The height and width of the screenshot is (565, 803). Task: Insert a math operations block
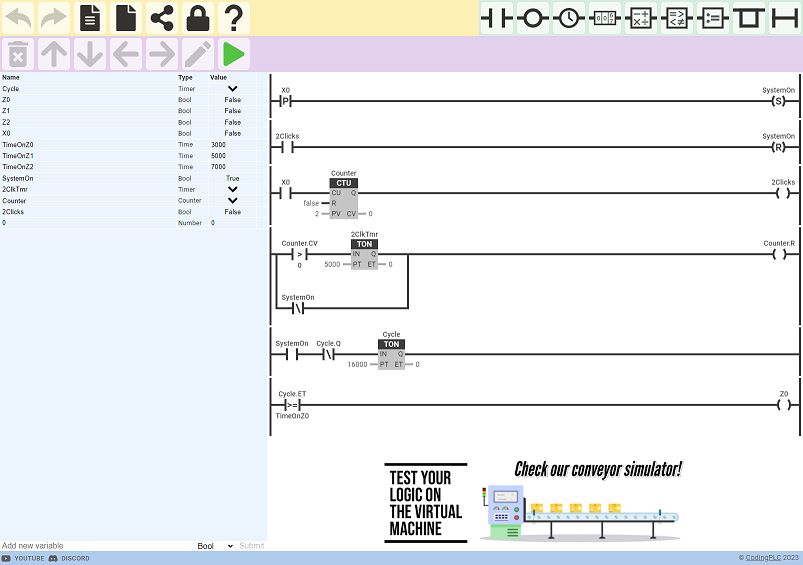coord(641,18)
